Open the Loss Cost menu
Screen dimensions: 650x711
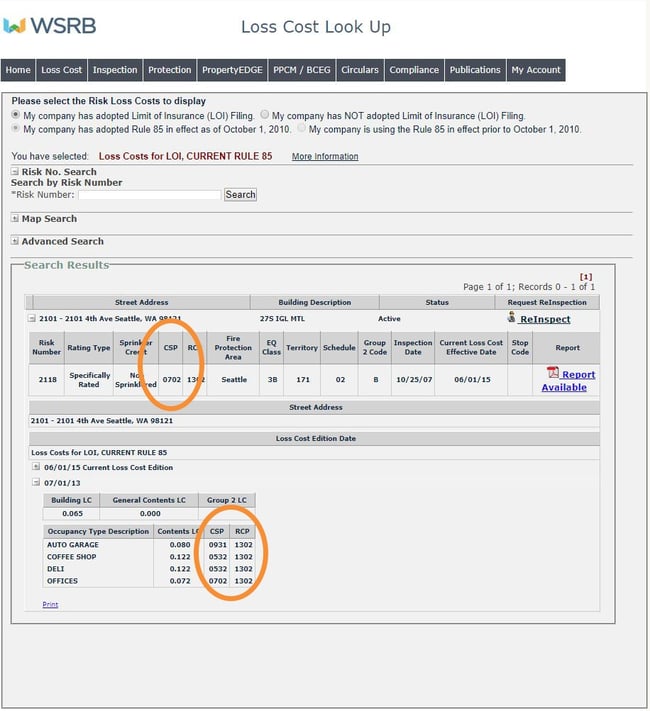coord(61,70)
